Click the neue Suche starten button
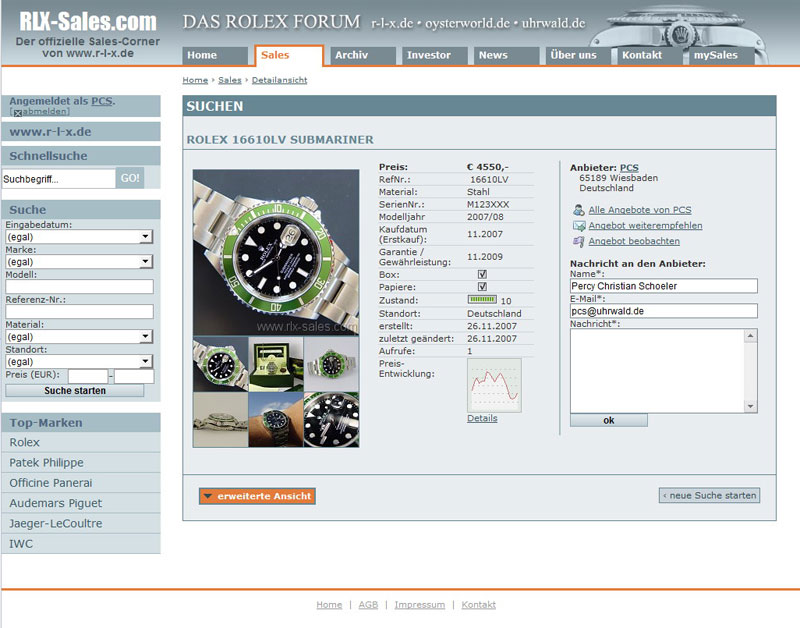800x628 pixels. 709,495
